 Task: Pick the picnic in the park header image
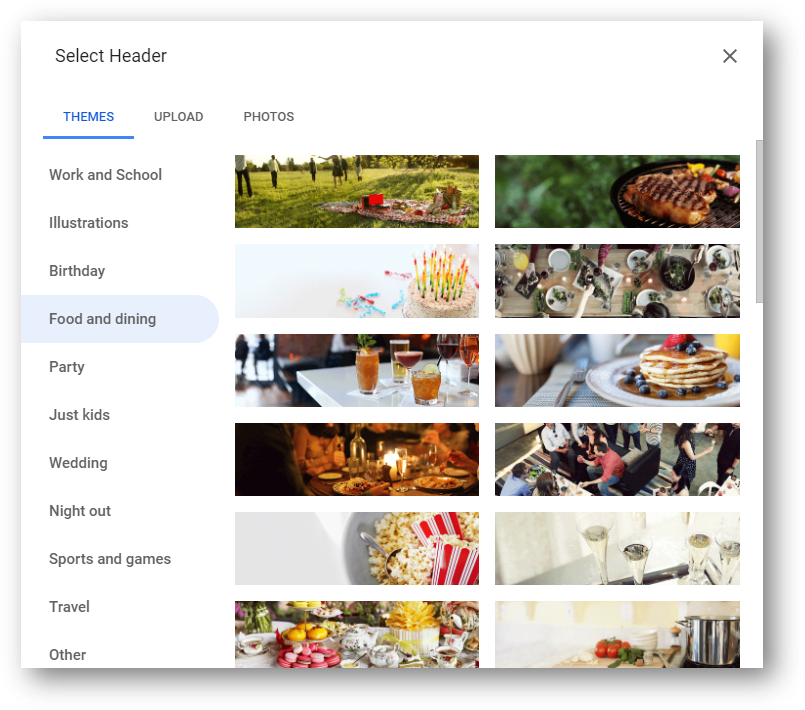(x=357, y=191)
